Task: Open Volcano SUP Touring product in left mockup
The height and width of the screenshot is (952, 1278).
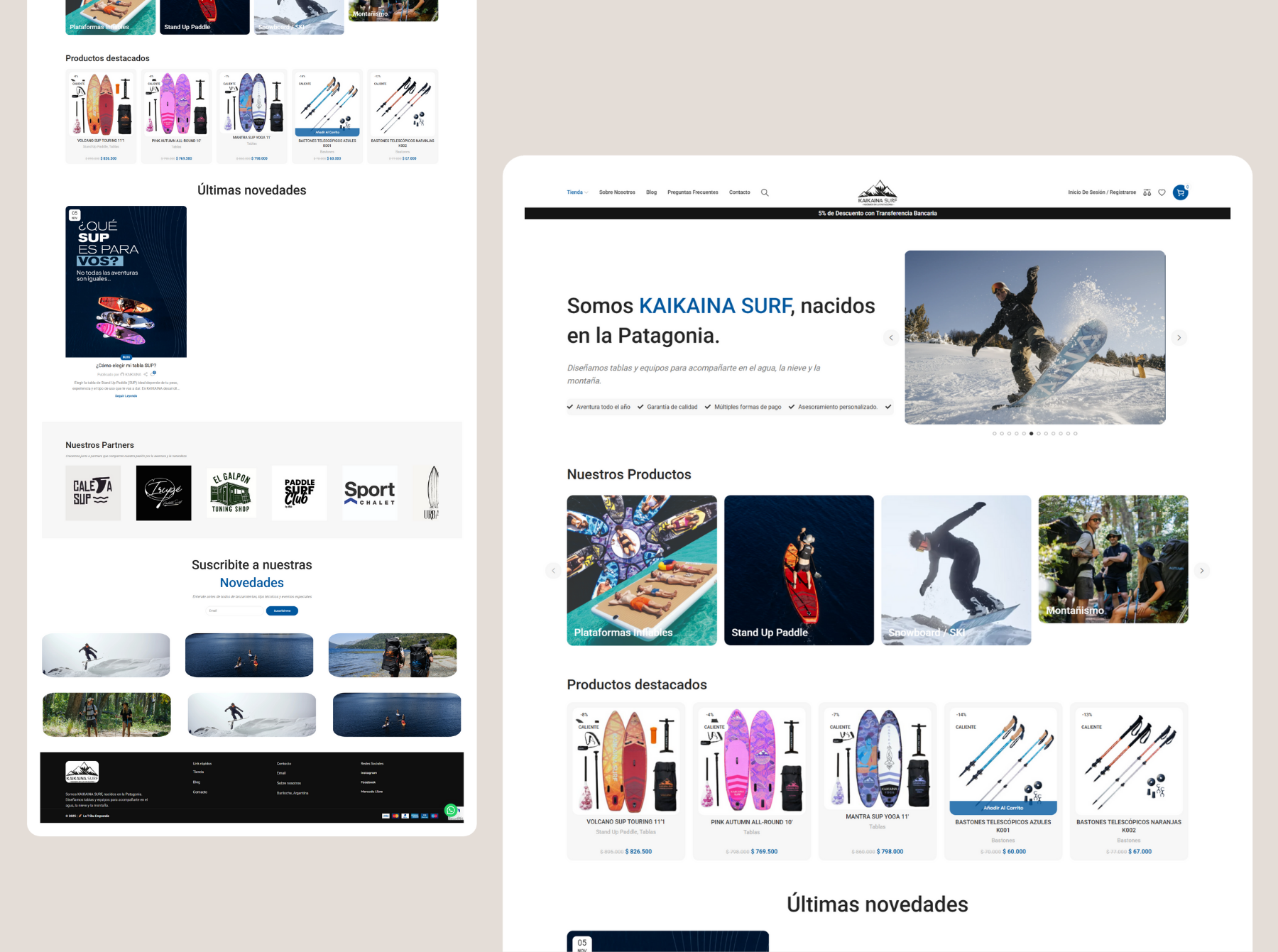Action: [101, 116]
